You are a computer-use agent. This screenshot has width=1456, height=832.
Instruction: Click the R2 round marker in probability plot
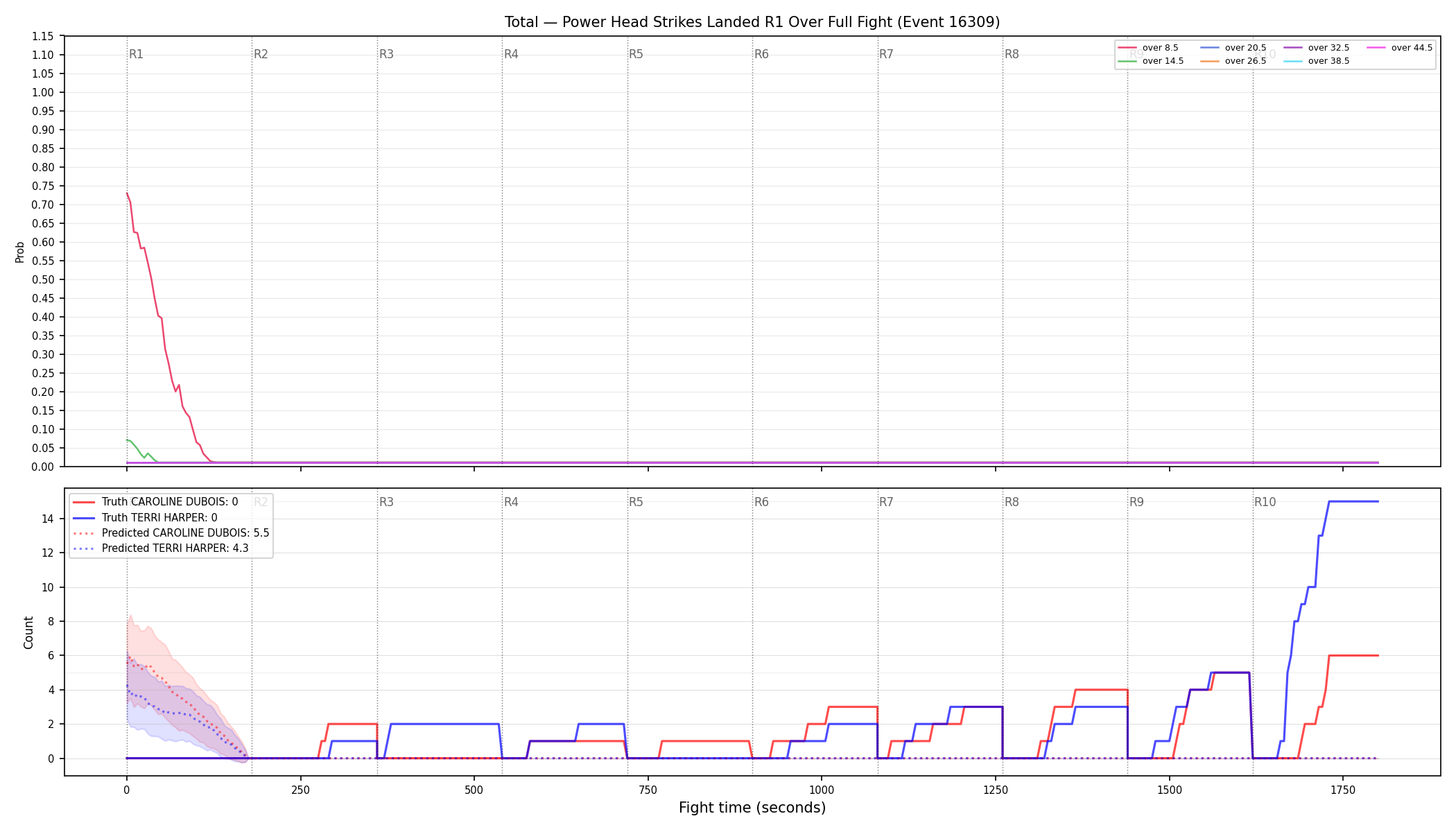click(x=261, y=54)
